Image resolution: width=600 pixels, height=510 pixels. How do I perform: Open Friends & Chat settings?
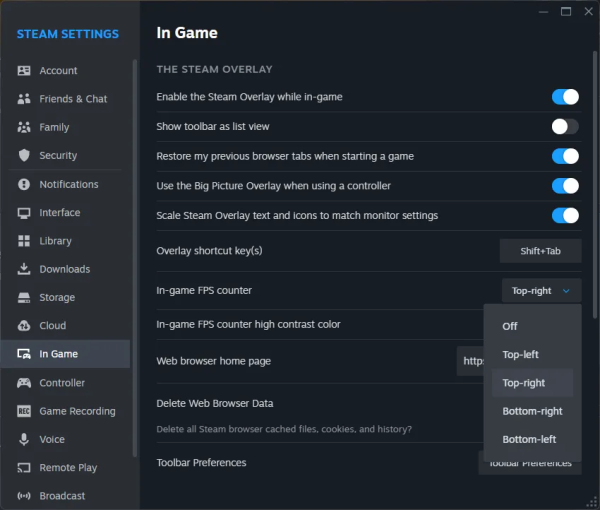point(65,99)
